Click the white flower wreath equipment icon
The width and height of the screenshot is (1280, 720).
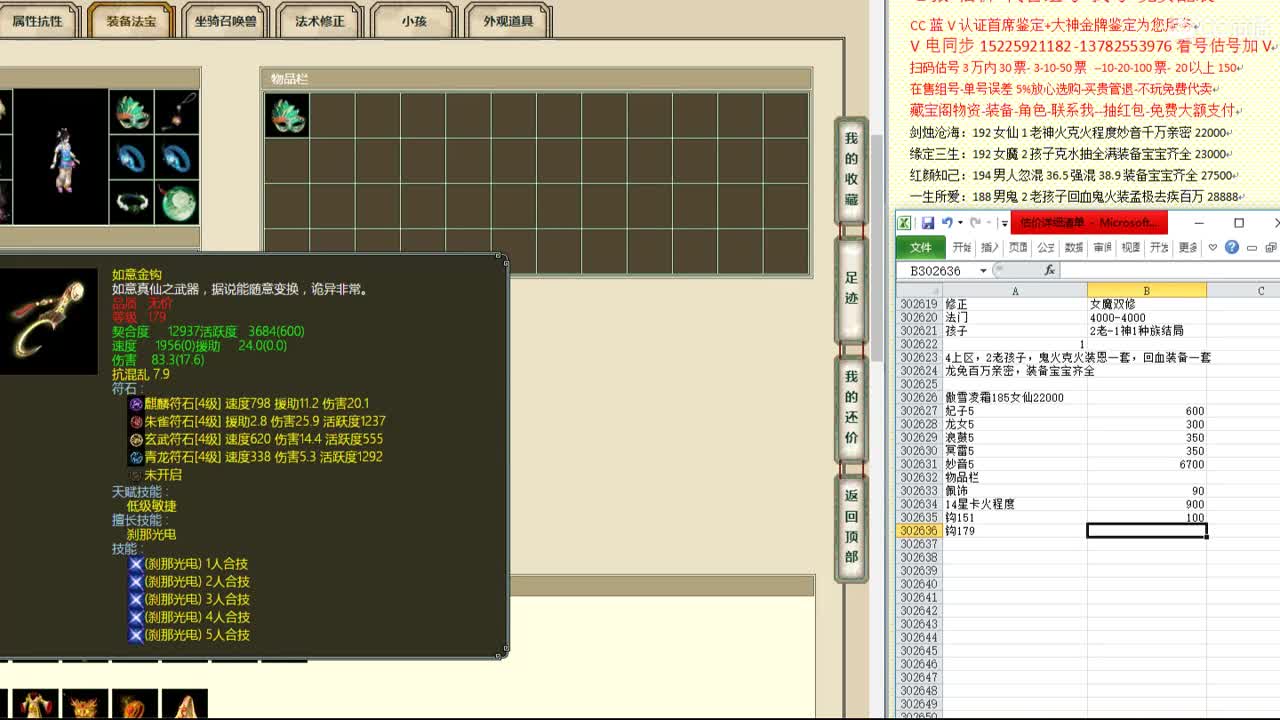(x=131, y=202)
